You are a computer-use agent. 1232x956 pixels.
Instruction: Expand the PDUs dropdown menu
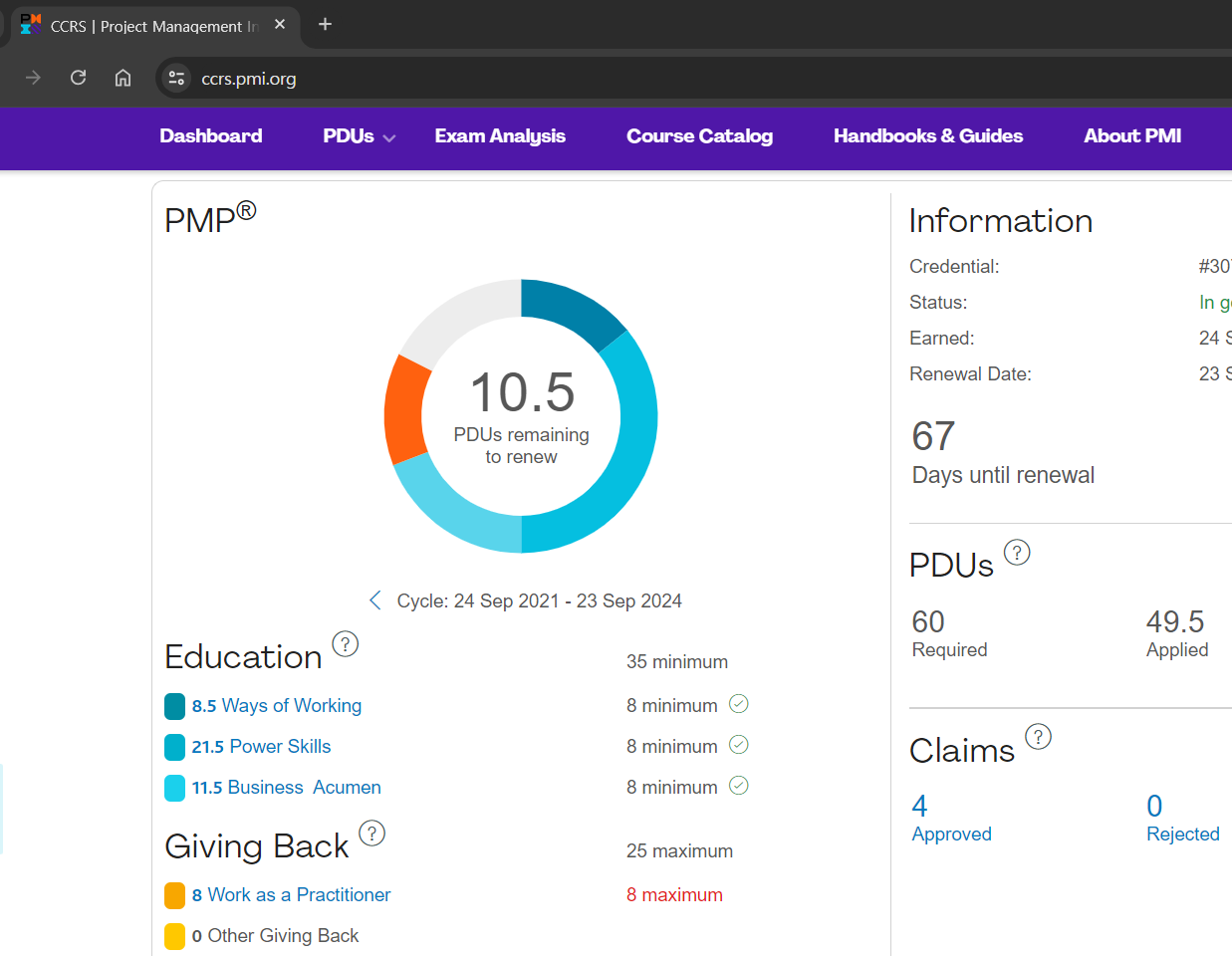[x=360, y=136]
